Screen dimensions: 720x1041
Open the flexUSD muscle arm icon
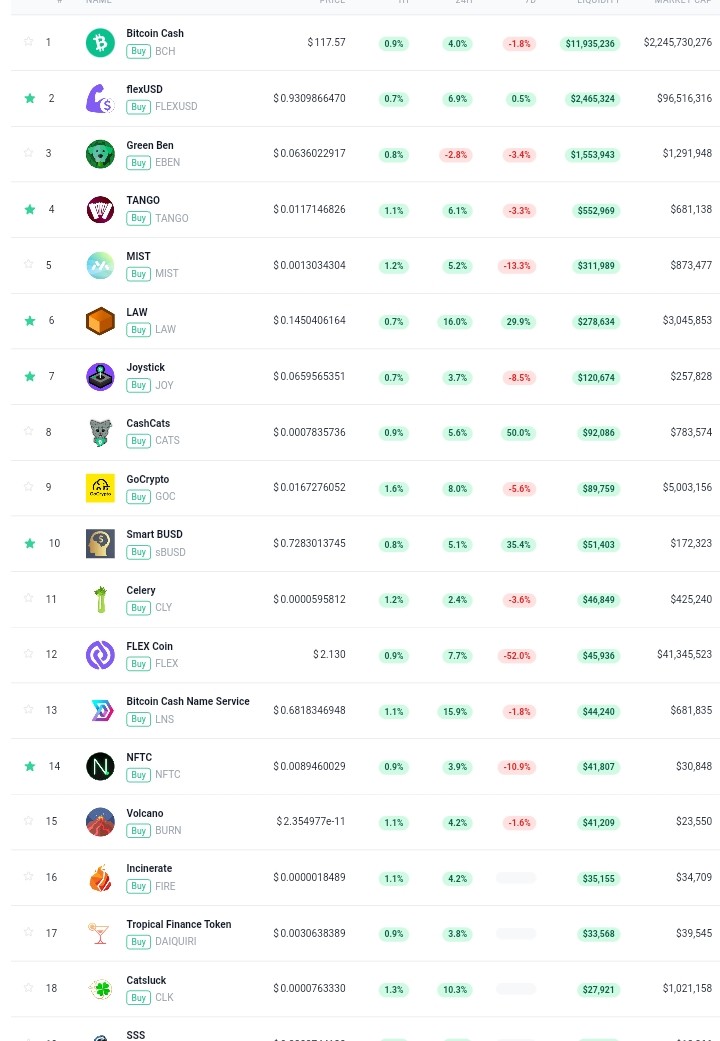click(100, 98)
